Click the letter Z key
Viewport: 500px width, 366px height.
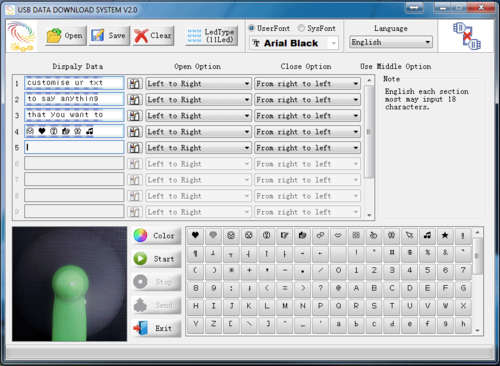tap(213, 324)
